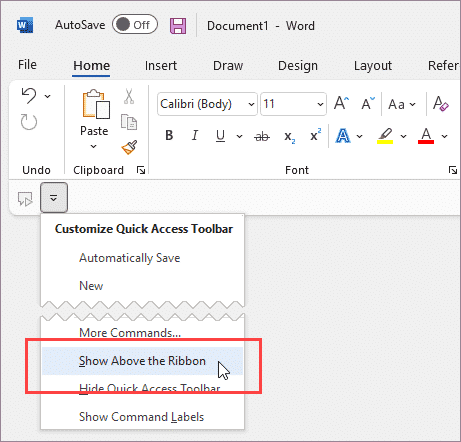Apply Italic formatting

coord(195,136)
